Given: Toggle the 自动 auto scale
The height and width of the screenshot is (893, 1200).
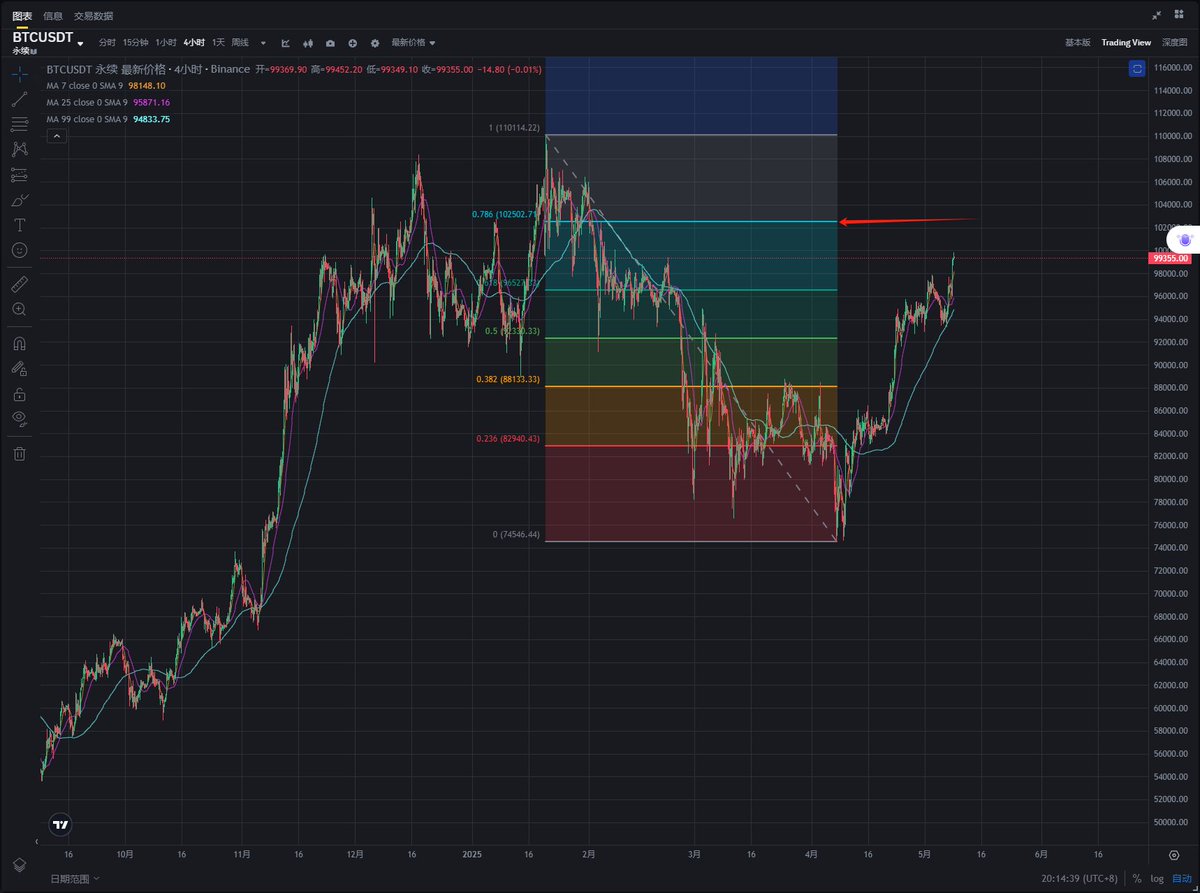Looking at the screenshot, I should click(1182, 879).
